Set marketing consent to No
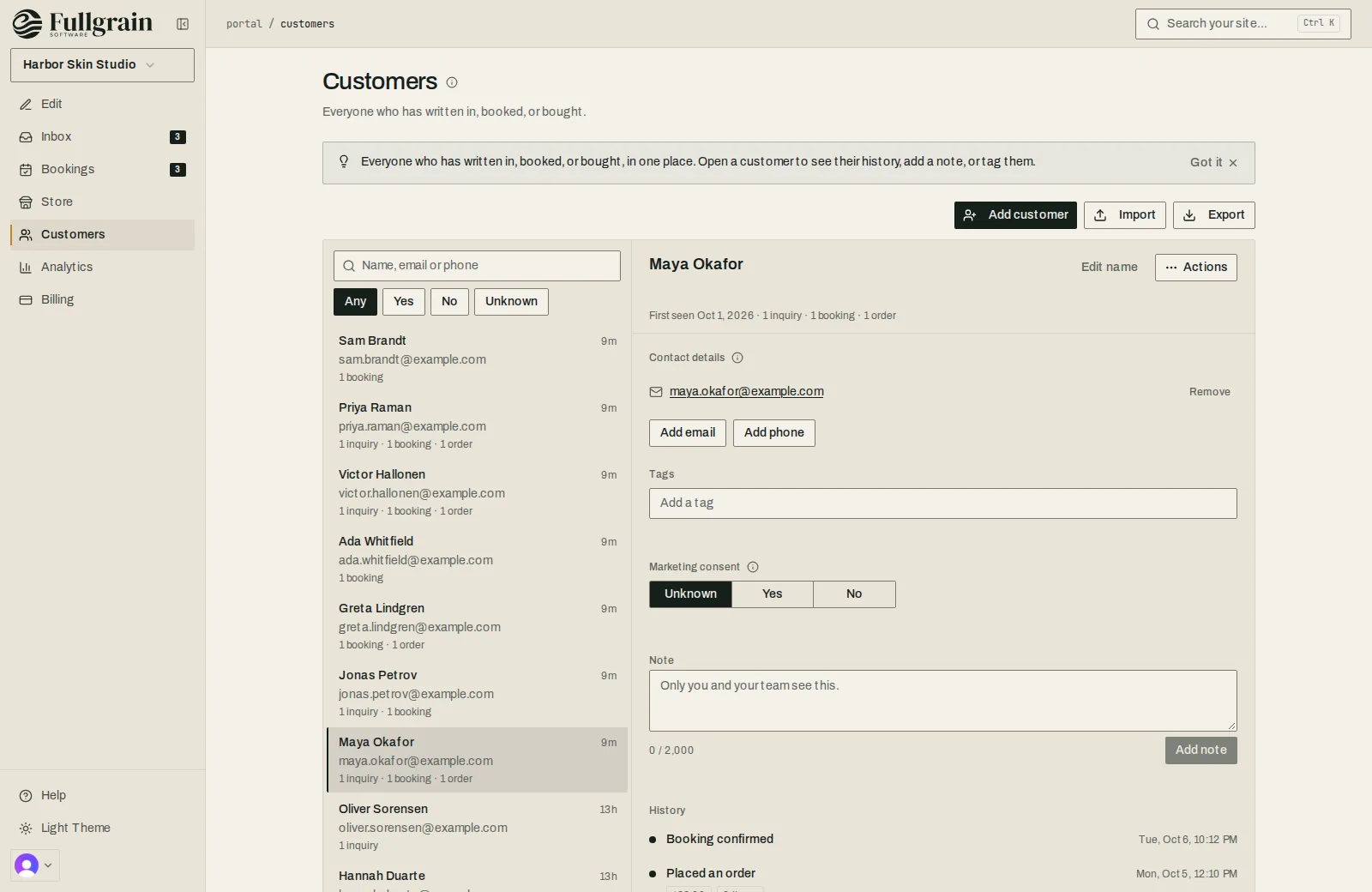This screenshot has width=1372, height=892. [854, 594]
